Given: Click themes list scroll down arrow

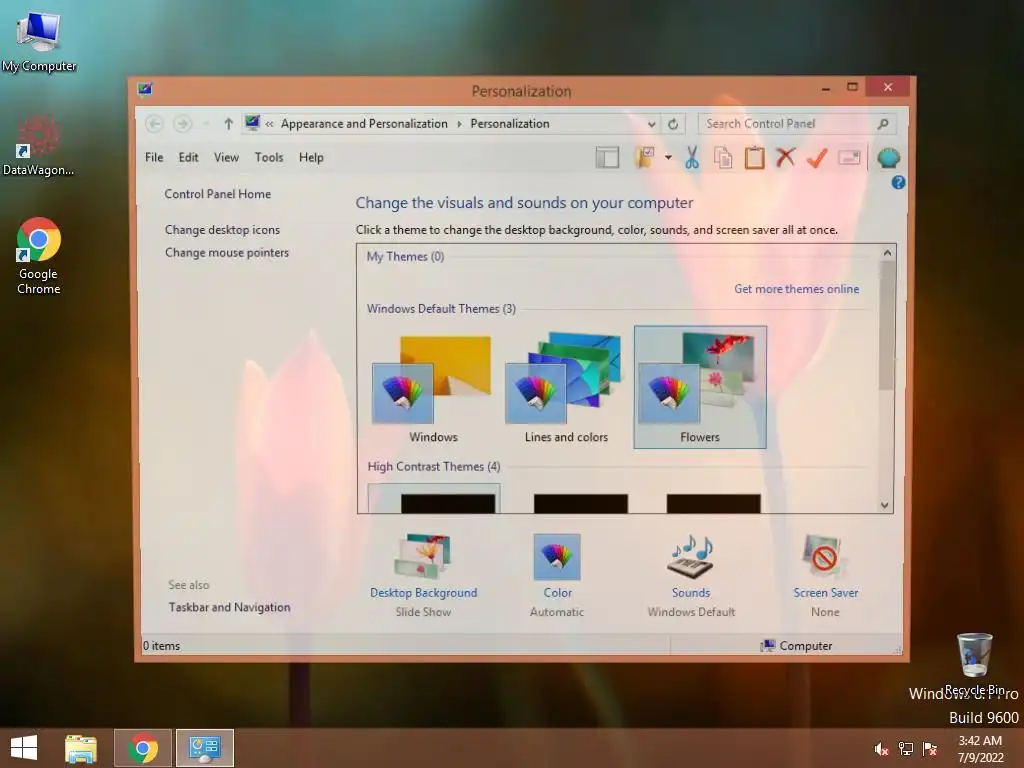Looking at the screenshot, I should pyautogui.click(x=886, y=505).
